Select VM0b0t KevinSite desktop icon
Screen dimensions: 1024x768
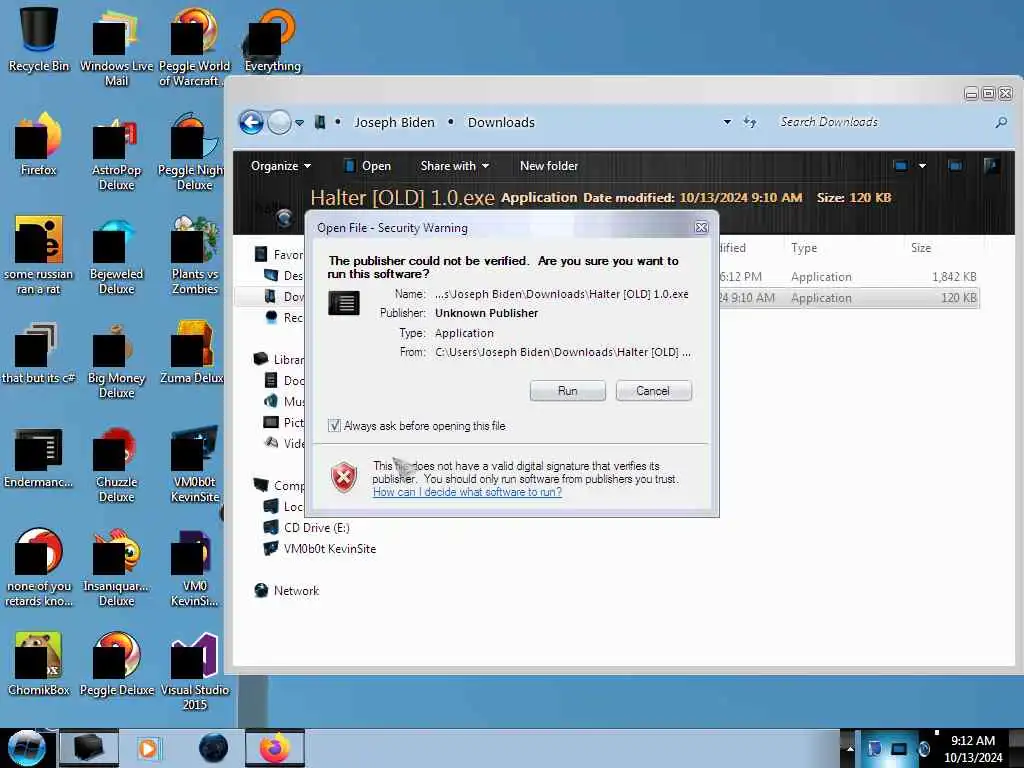coord(195,464)
